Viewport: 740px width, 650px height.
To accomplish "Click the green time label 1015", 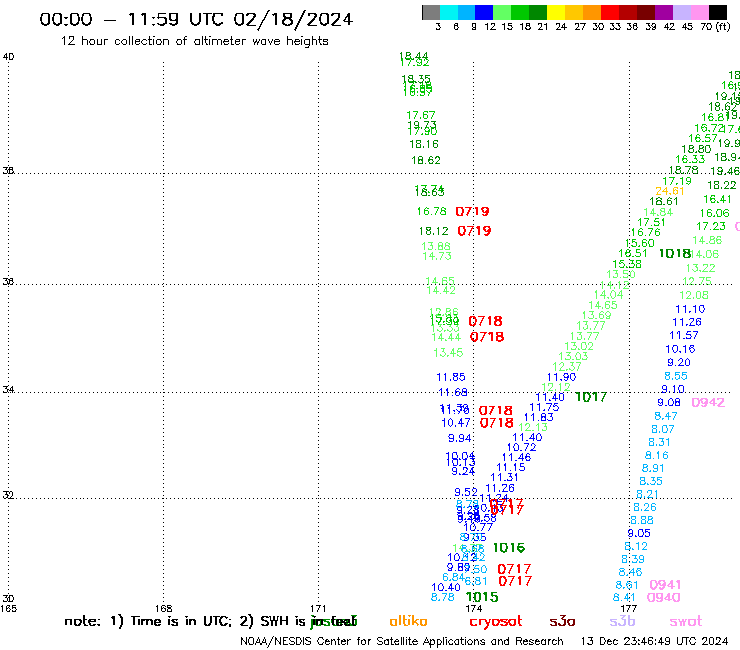I will click(482, 597).
